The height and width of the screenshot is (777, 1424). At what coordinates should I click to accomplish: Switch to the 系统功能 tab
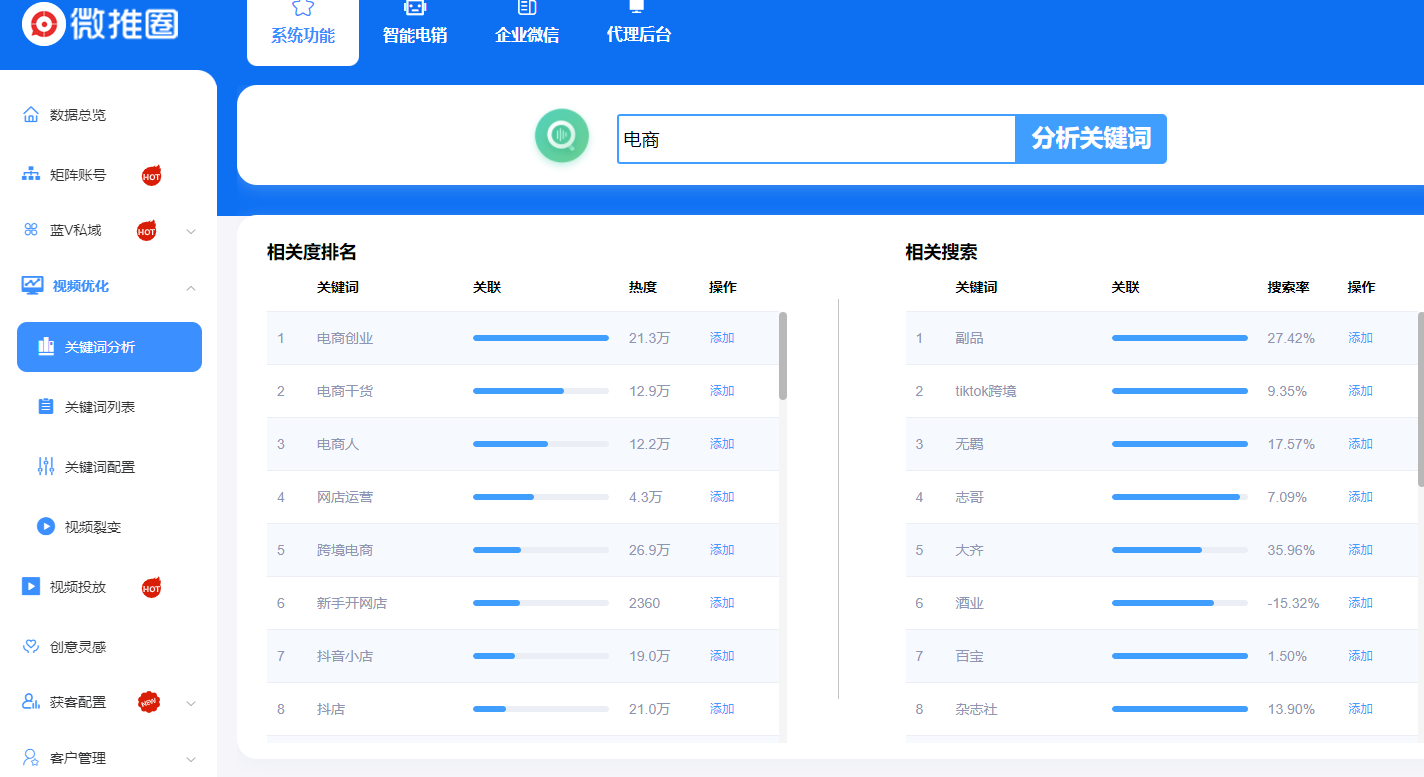303,33
